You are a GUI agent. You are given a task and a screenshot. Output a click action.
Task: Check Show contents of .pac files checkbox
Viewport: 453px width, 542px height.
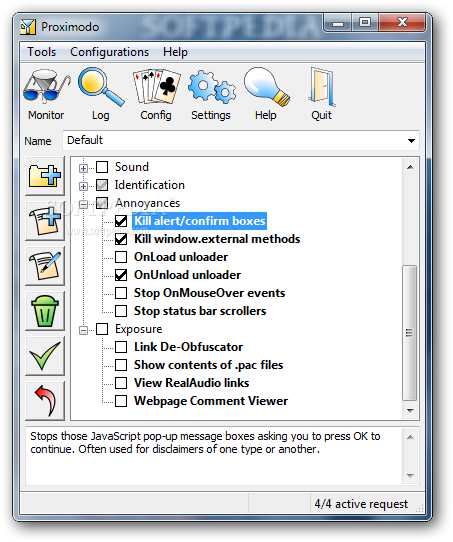point(121,365)
